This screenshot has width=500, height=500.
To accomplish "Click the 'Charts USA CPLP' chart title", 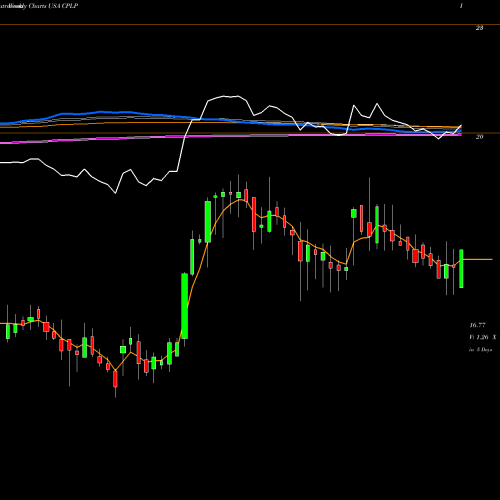I will pos(53,6).
